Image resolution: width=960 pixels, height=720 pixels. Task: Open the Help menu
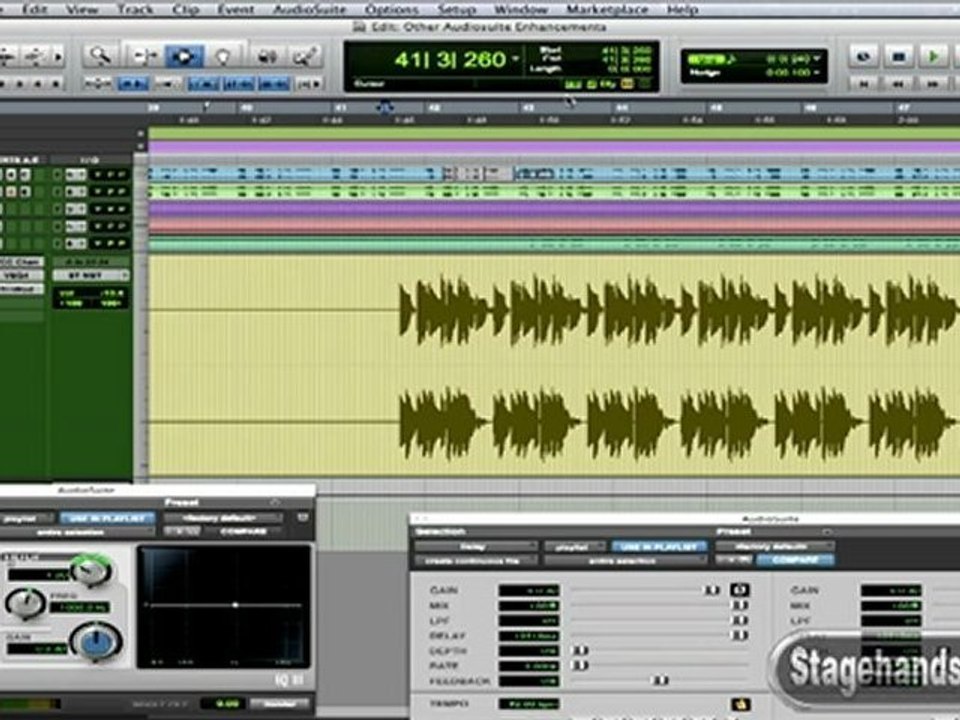coord(682,9)
